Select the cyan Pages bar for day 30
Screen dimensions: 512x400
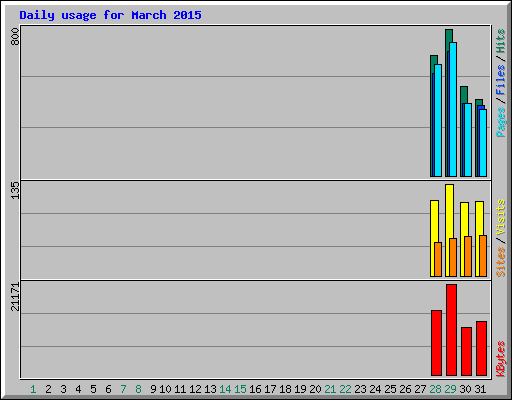[468, 140]
